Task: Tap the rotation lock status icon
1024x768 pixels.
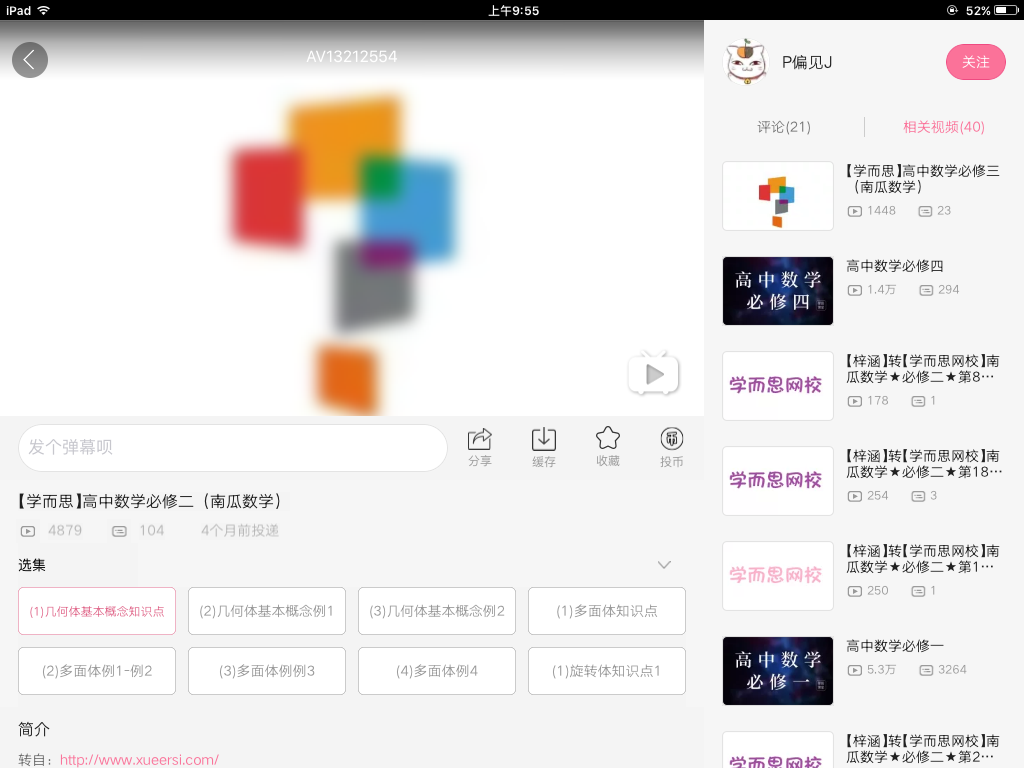Action: (x=952, y=10)
